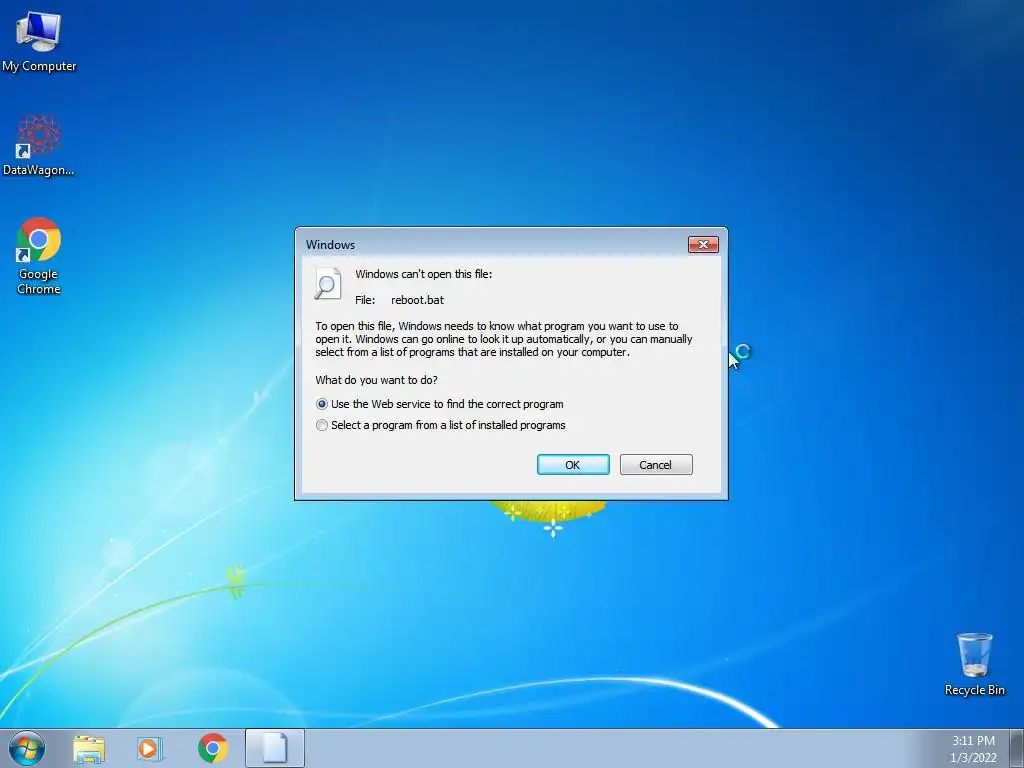The image size is (1024, 768).
Task: Click the blank file taskbar button
Action: [x=275, y=748]
